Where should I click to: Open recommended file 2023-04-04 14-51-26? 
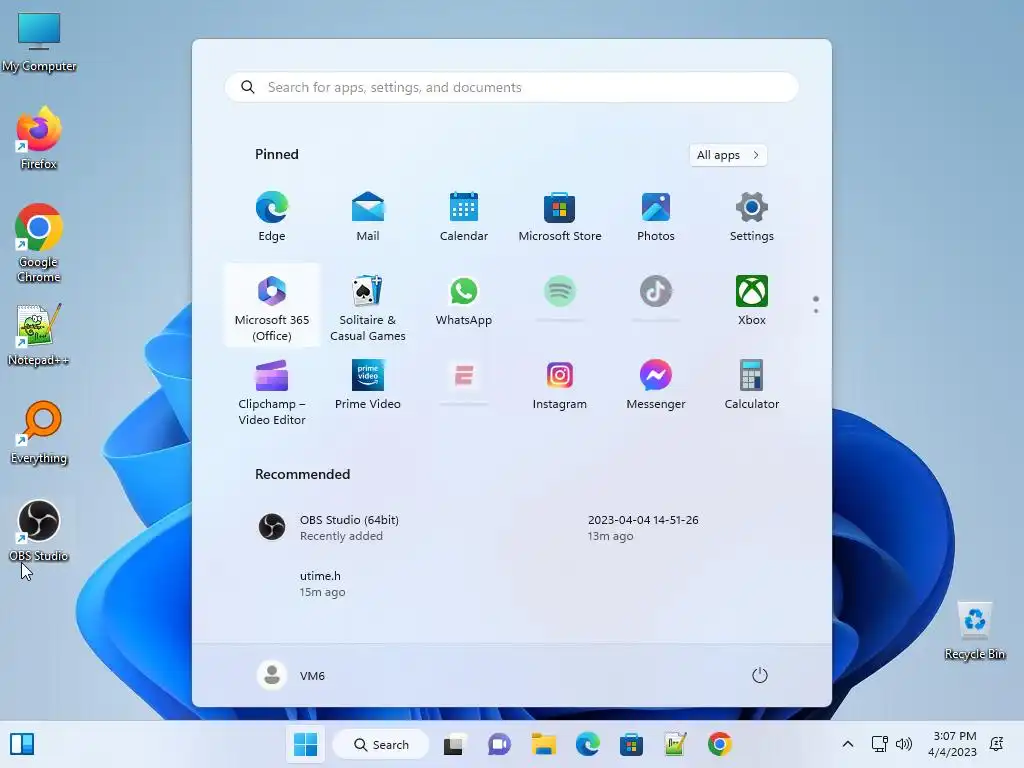pos(643,528)
